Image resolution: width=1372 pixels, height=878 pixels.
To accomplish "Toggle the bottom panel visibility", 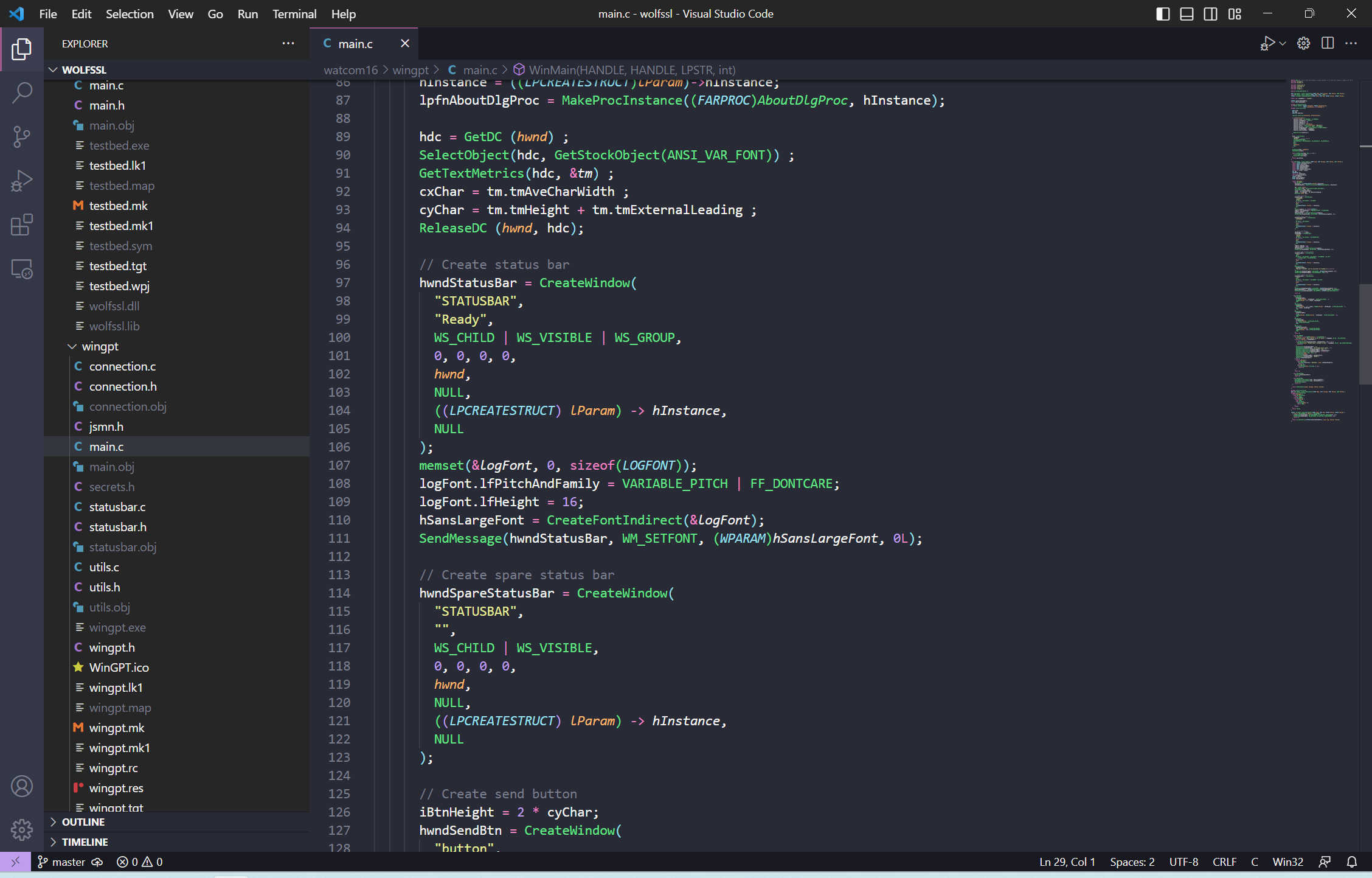I will point(1187,14).
